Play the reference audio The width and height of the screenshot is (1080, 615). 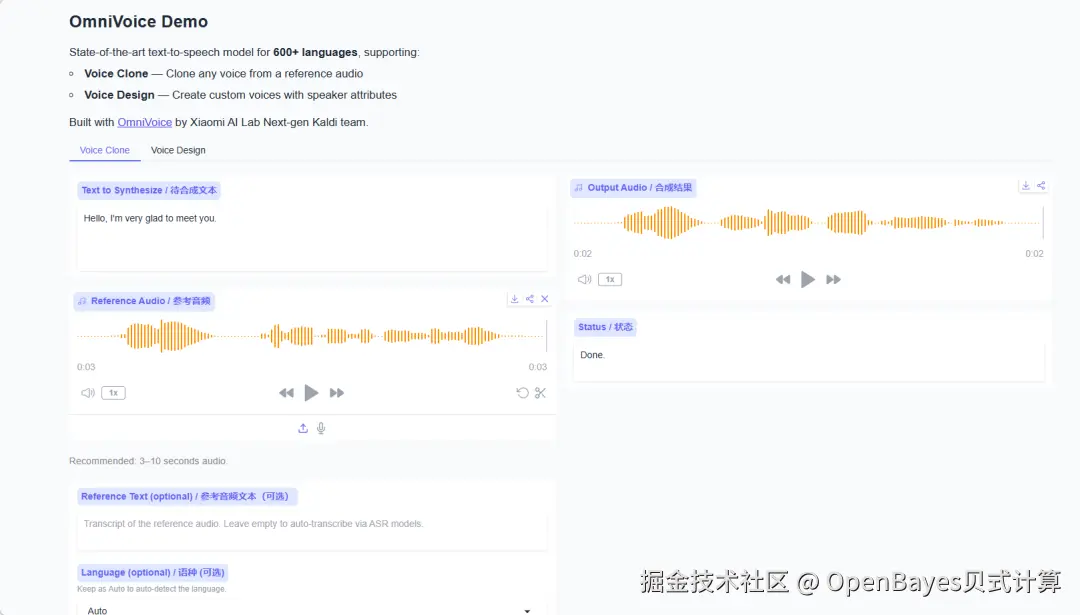311,393
